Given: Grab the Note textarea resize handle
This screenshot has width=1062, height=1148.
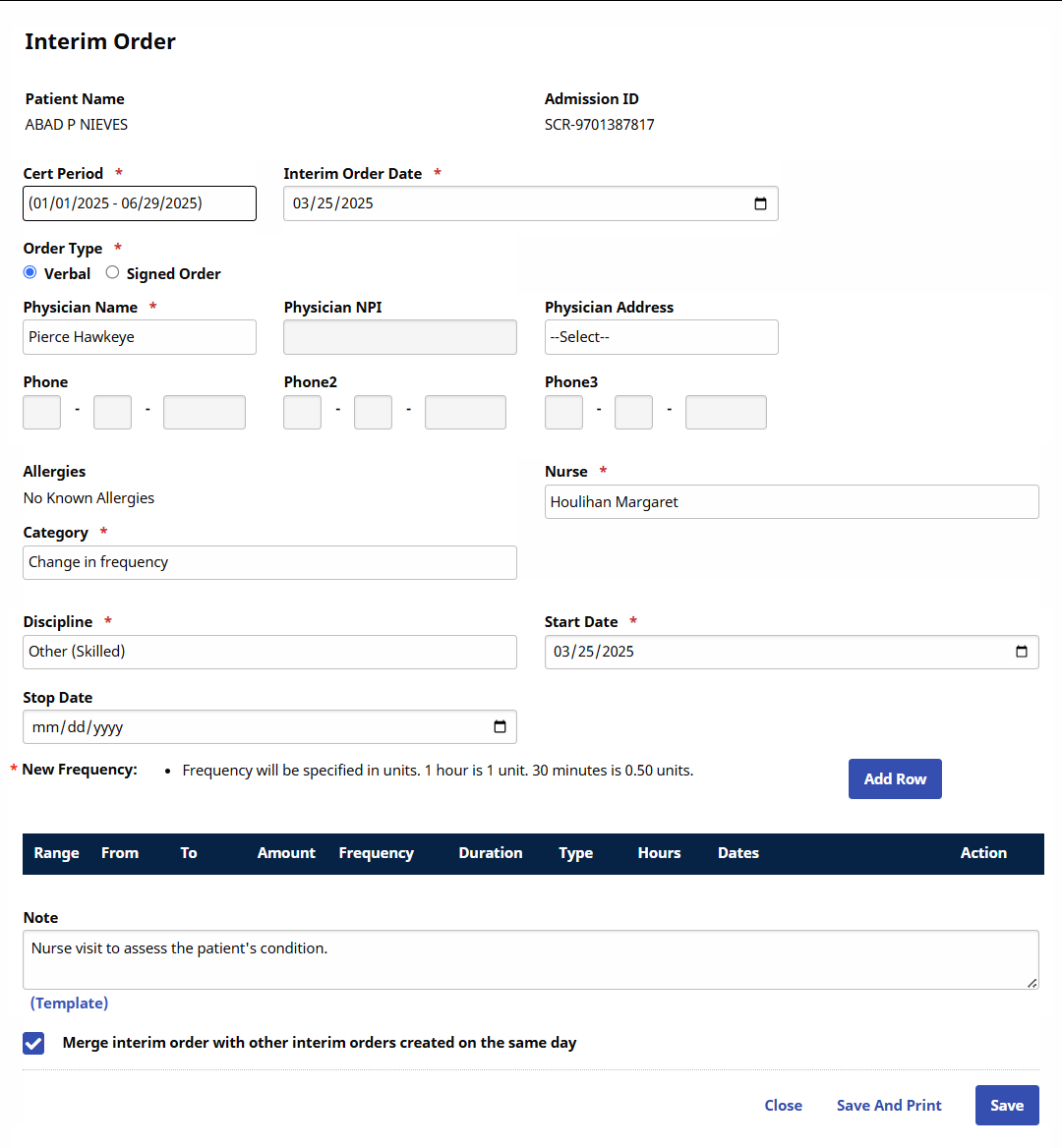Looking at the screenshot, I should [1032, 983].
